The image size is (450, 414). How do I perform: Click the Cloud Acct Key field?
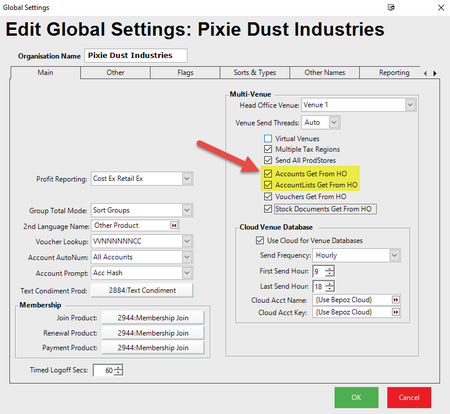[x=356, y=312]
